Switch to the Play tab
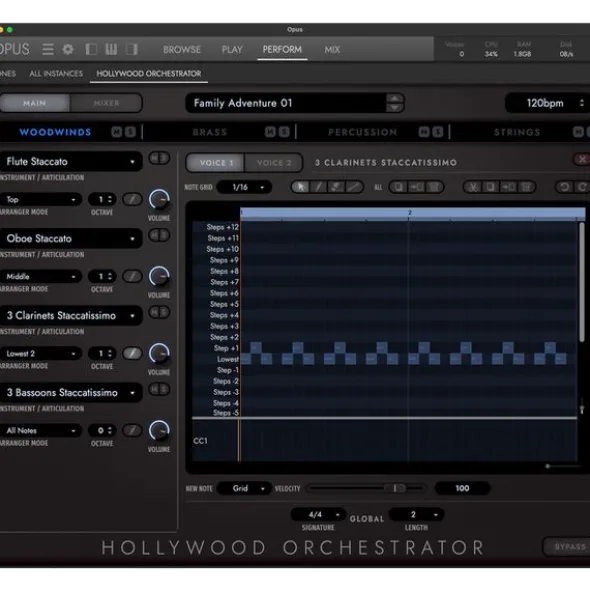This screenshot has width=590, height=591. [x=232, y=49]
